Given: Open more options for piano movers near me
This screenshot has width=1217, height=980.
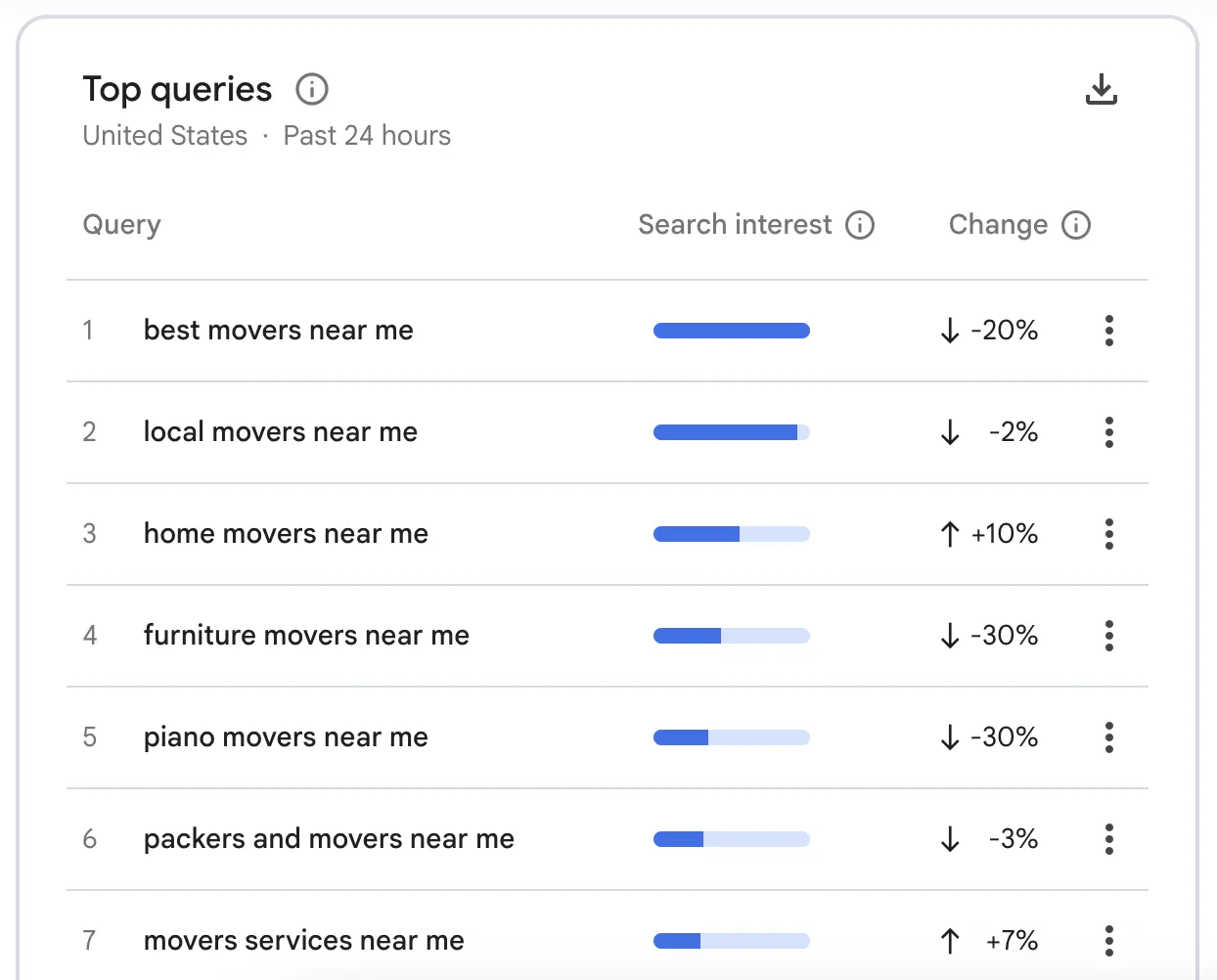Looking at the screenshot, I should pos(1109,737).
